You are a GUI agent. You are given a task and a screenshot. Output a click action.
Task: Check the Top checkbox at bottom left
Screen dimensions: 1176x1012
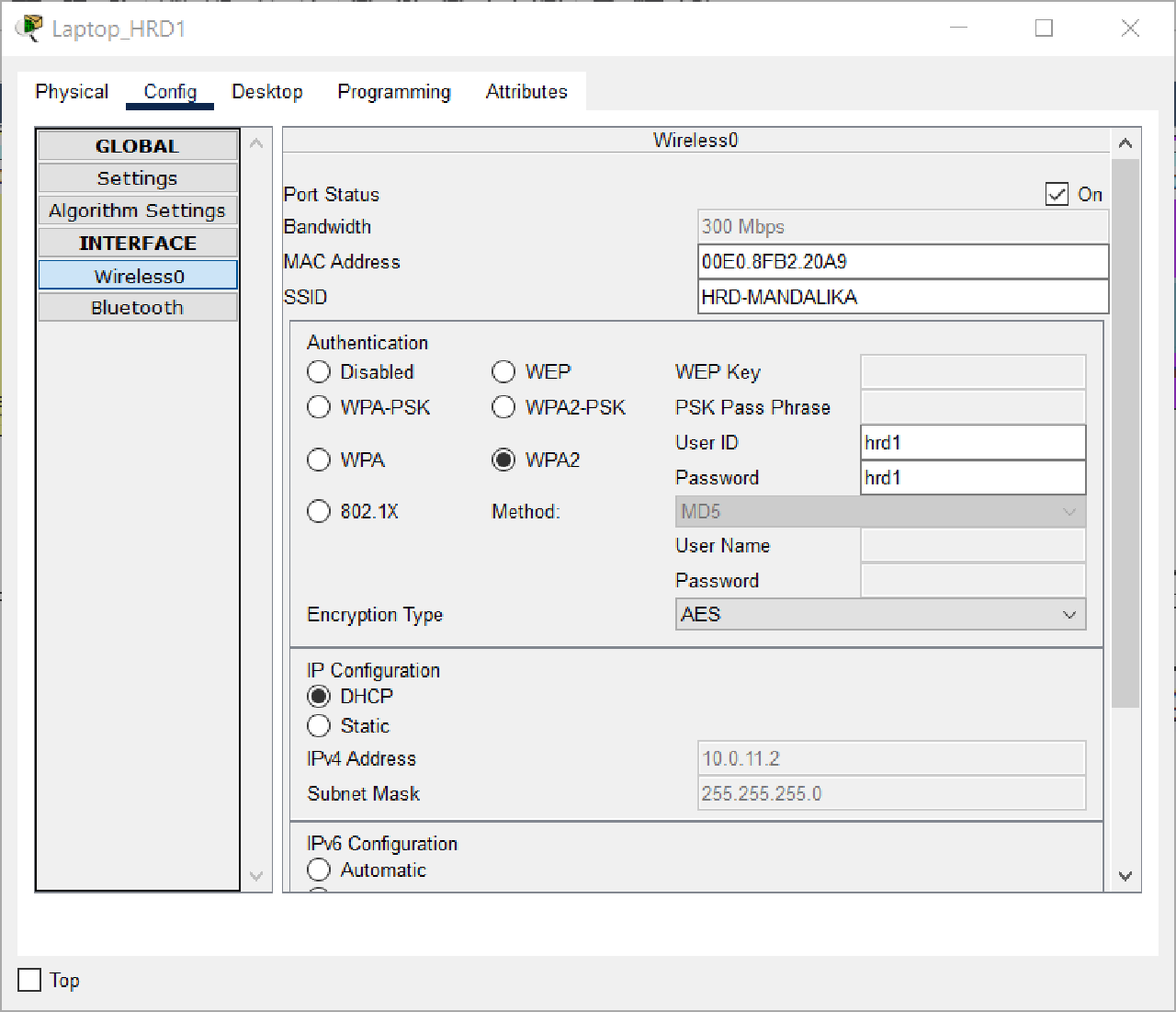pyautogui.click(x=28, y=980)
